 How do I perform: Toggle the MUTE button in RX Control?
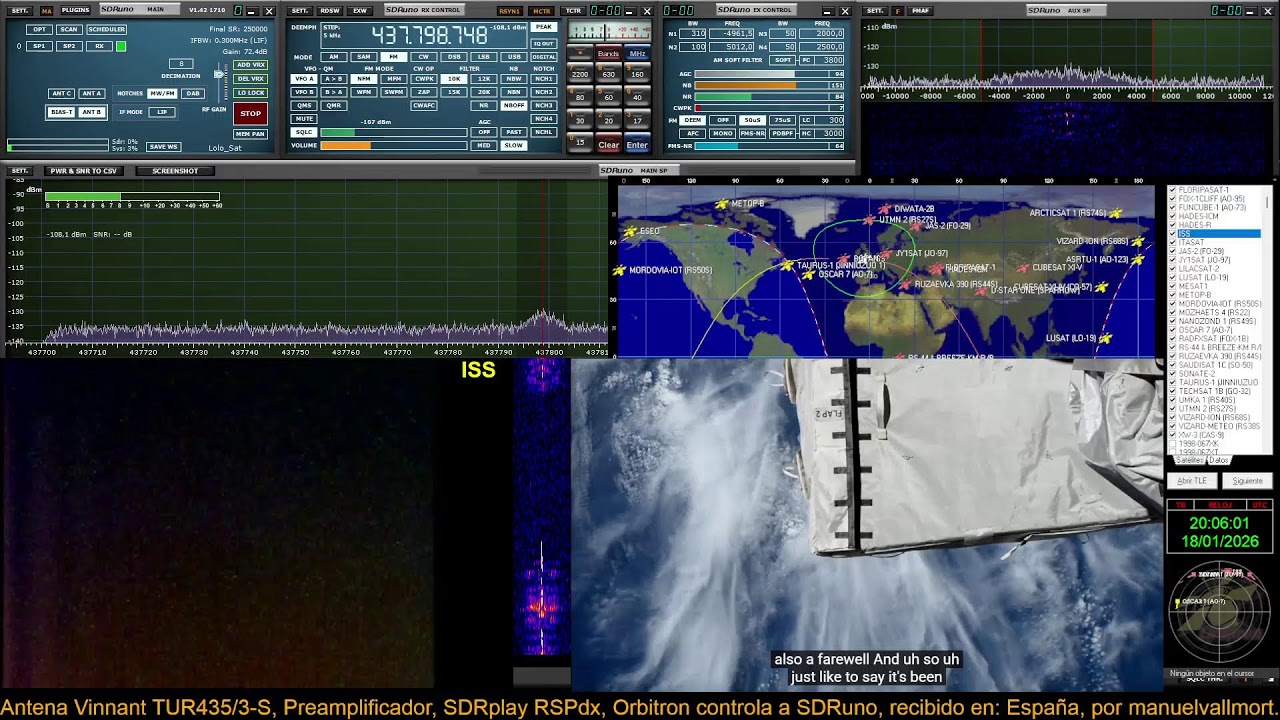[x=304, y=119]
